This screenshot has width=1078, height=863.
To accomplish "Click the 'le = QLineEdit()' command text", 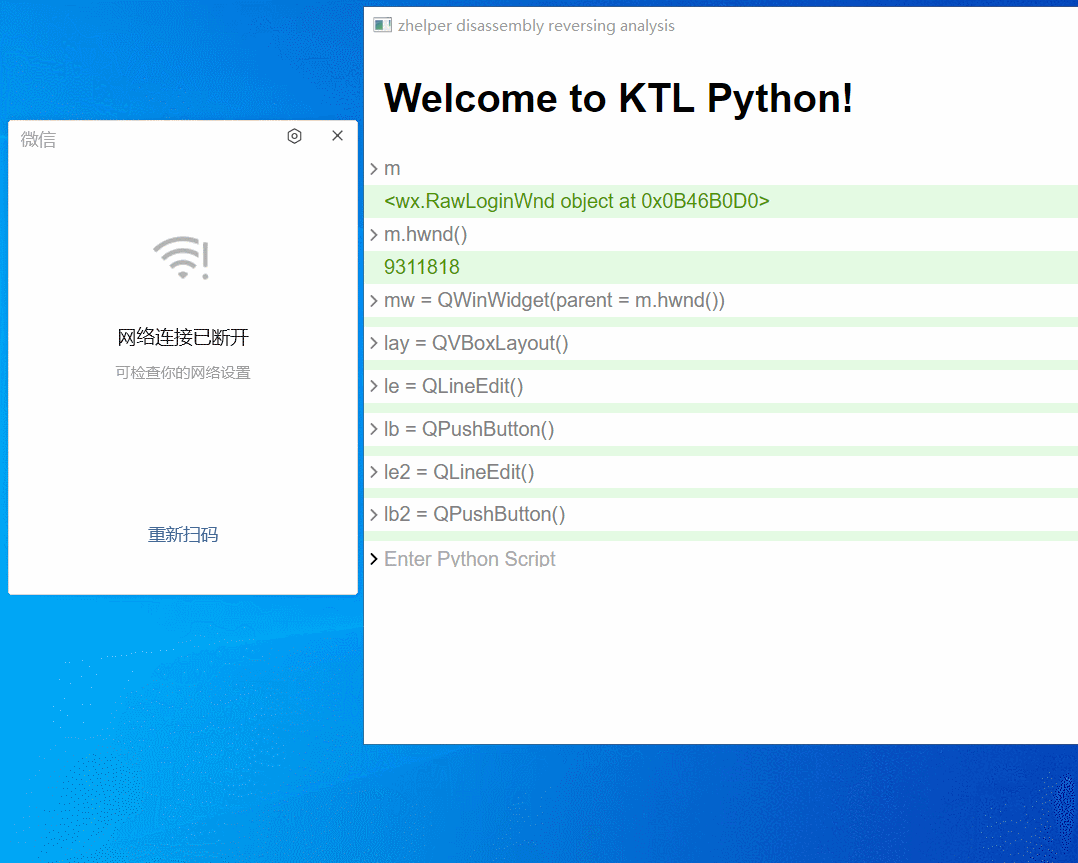I will (453, 386).
